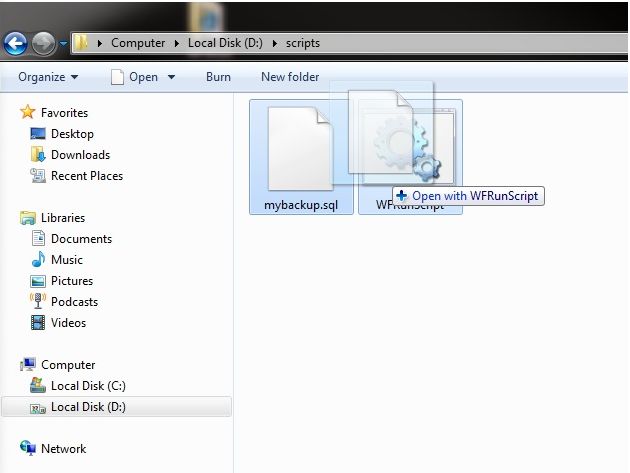Click the Downloads folder icon
Viewport: 630px width, 473px height.
pos(38,154)
